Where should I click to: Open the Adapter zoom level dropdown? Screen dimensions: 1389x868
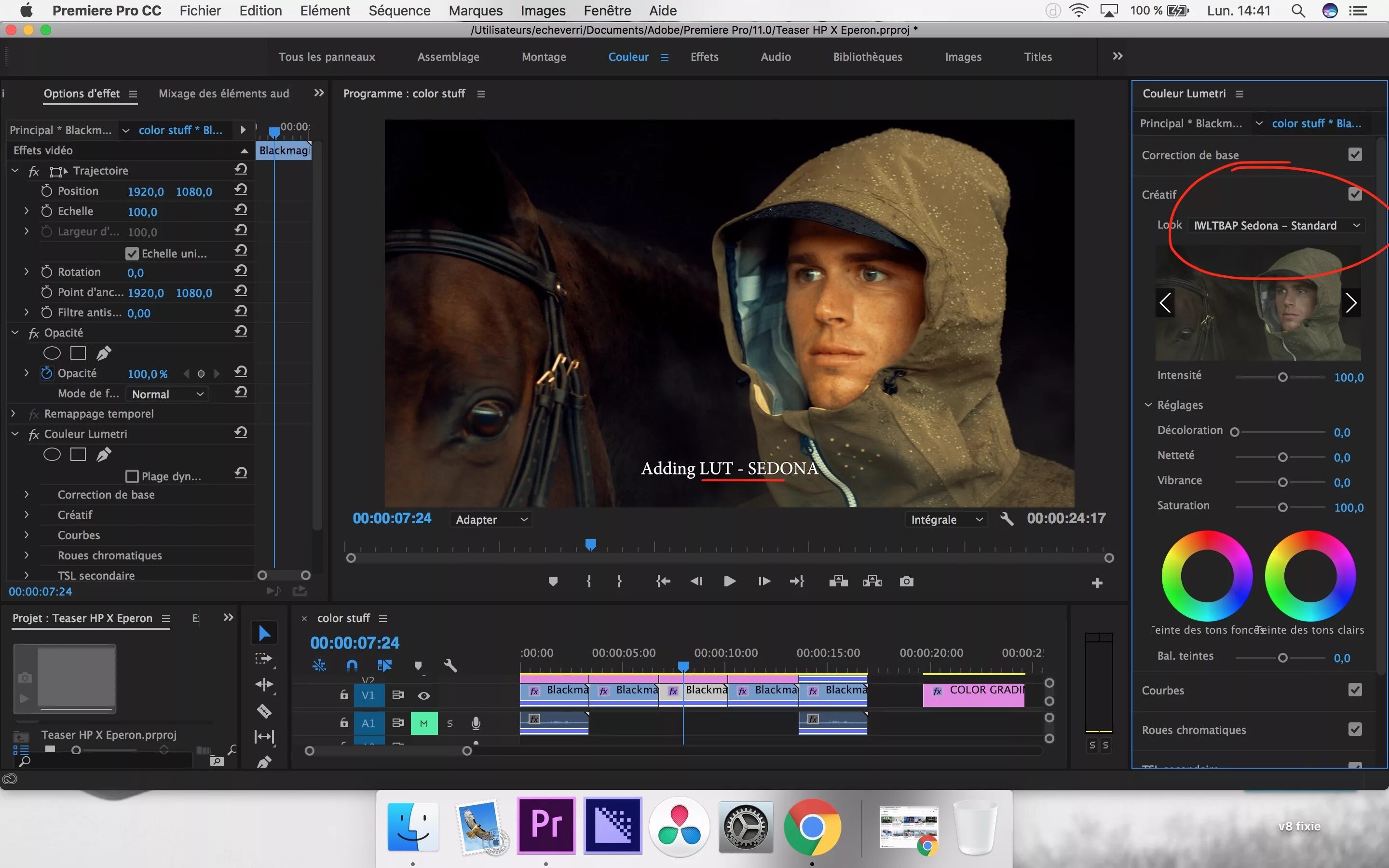tap(491, 519)
